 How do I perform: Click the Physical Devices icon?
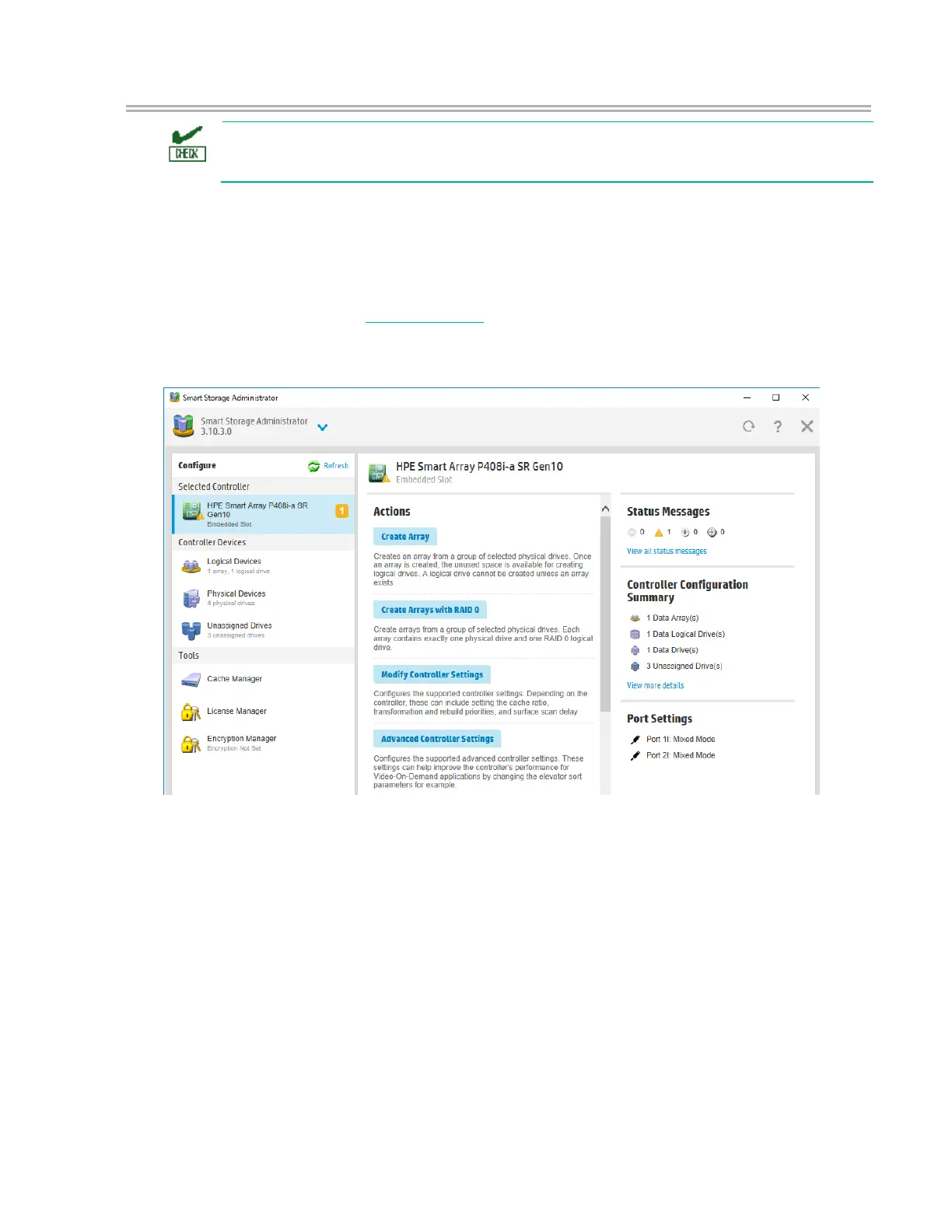191,598
